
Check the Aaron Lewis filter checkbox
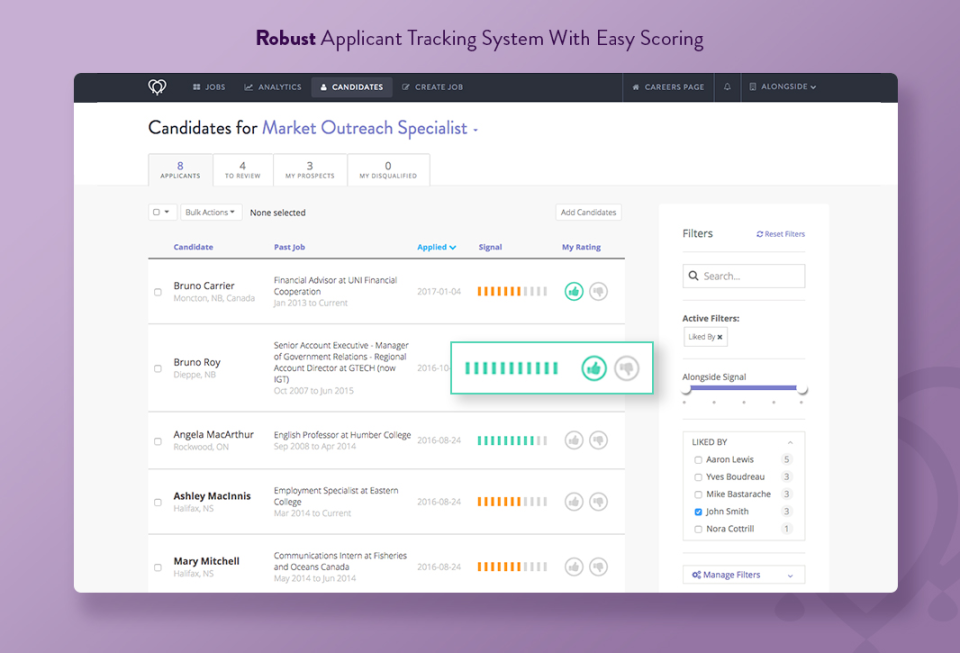point(698,459)
